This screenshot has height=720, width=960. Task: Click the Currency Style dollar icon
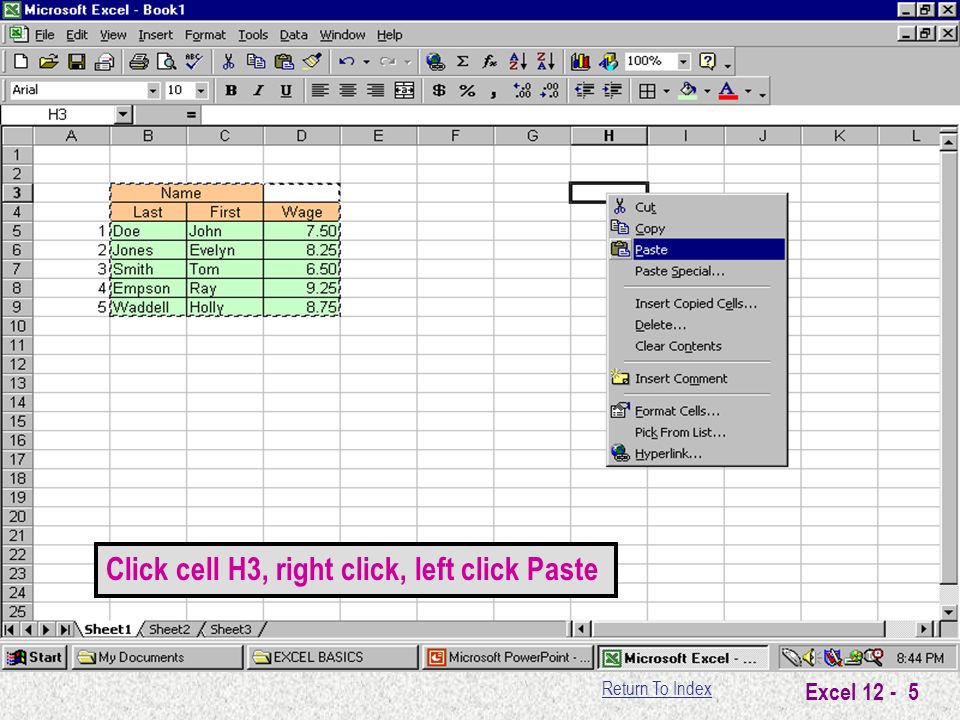[439, 91]
